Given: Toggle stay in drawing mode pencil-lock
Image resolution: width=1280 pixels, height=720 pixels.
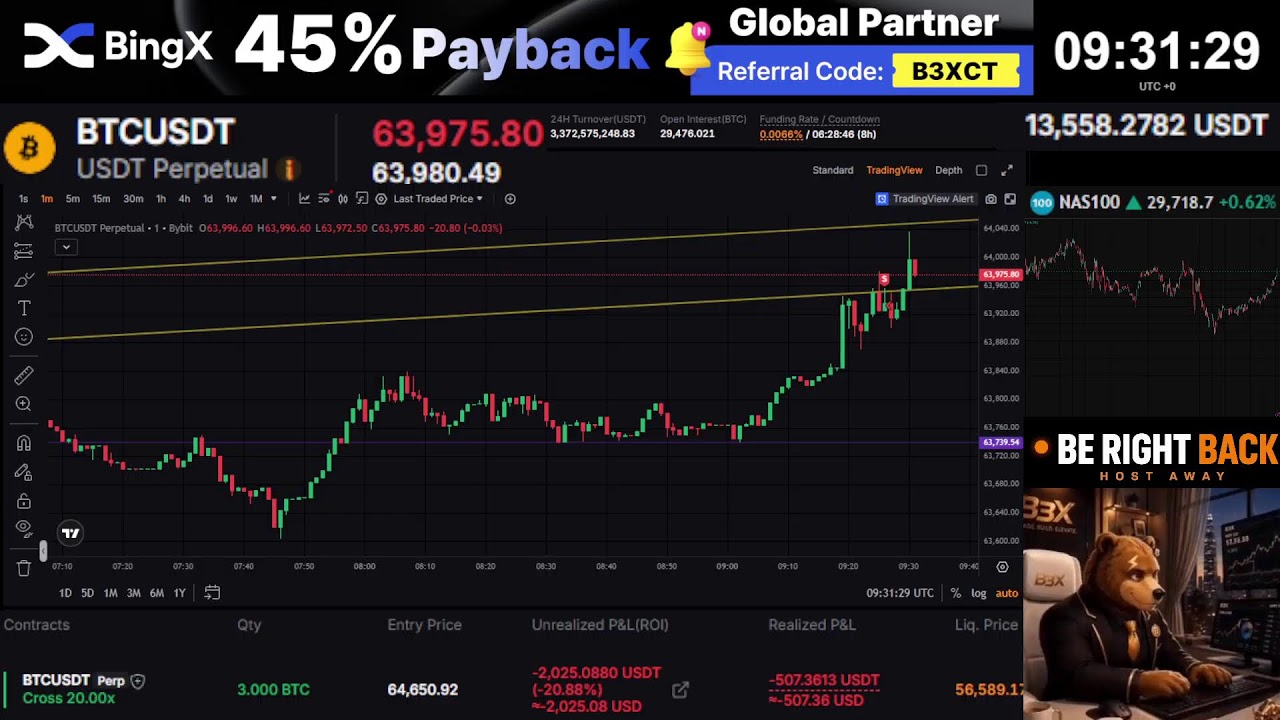Looking at the screenshot, I should click(x=24, y=472).
